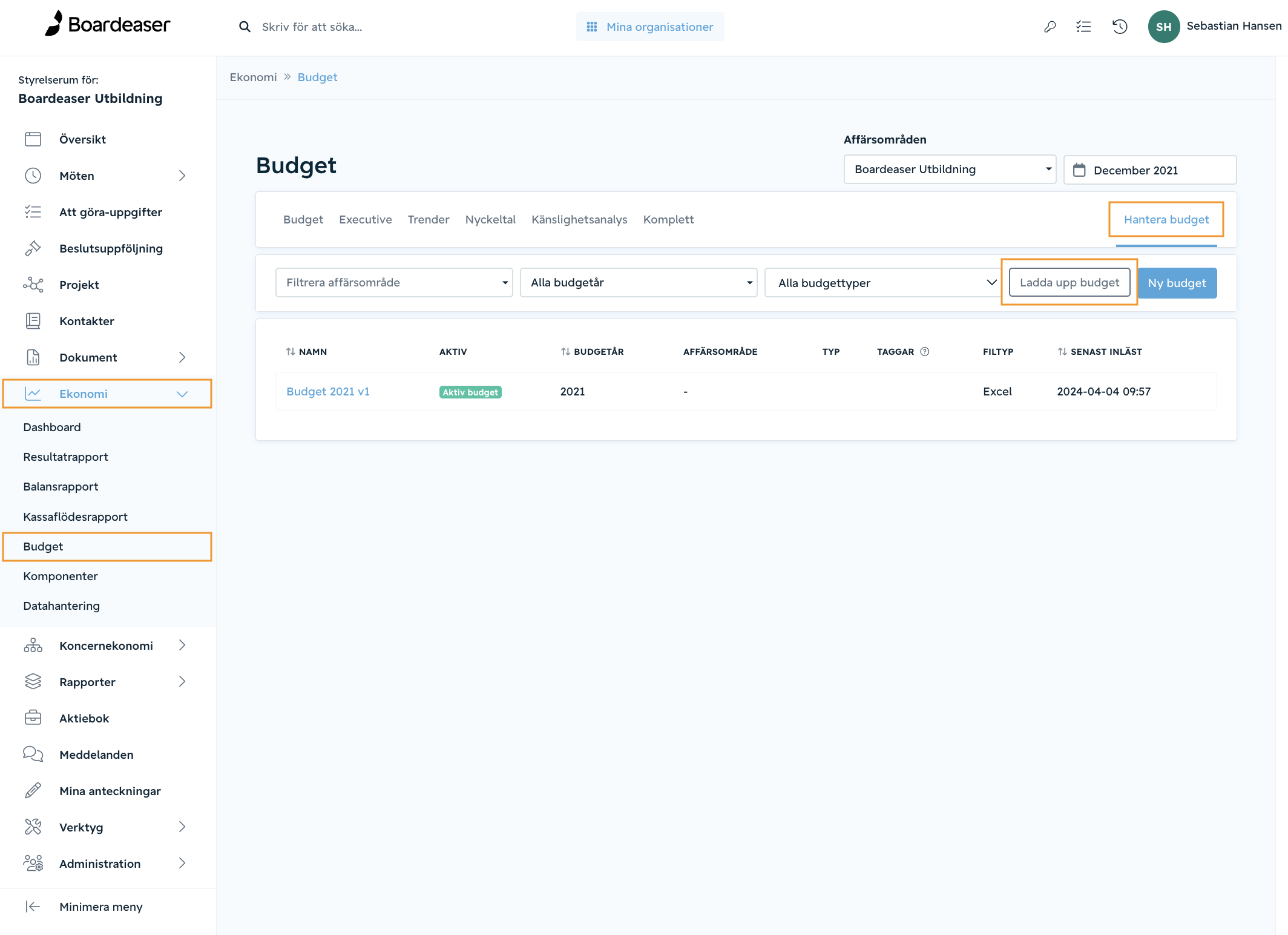Sort table by Namn column

coord(306,351)
